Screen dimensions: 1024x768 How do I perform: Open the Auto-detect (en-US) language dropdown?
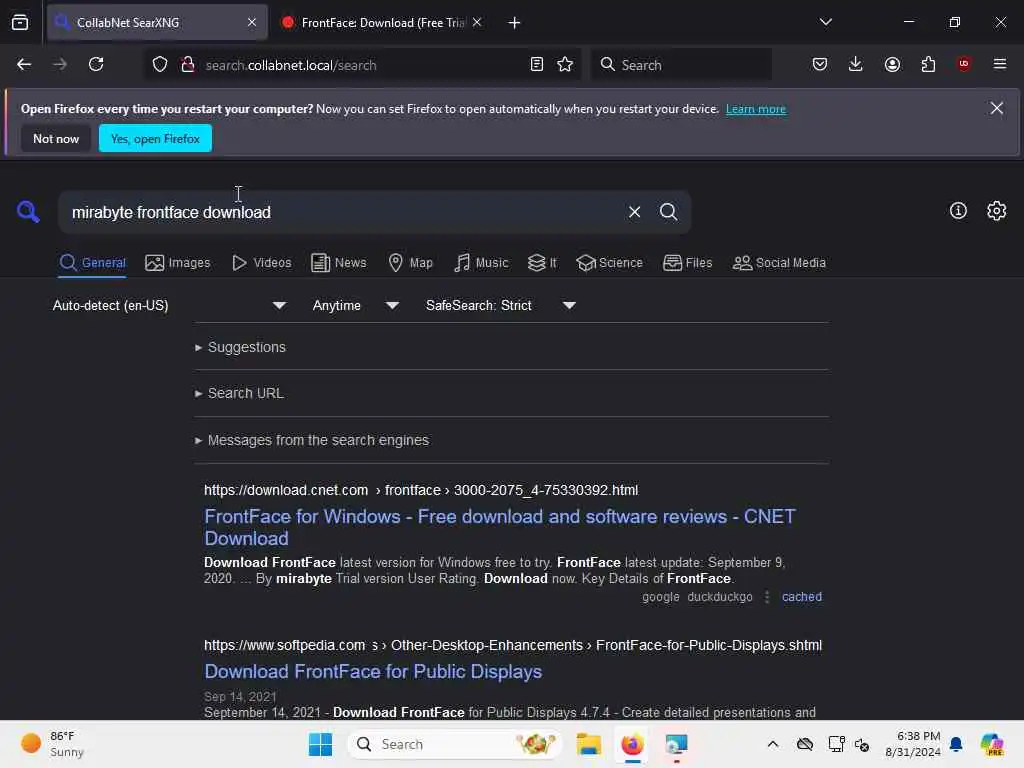coord(169,305)
